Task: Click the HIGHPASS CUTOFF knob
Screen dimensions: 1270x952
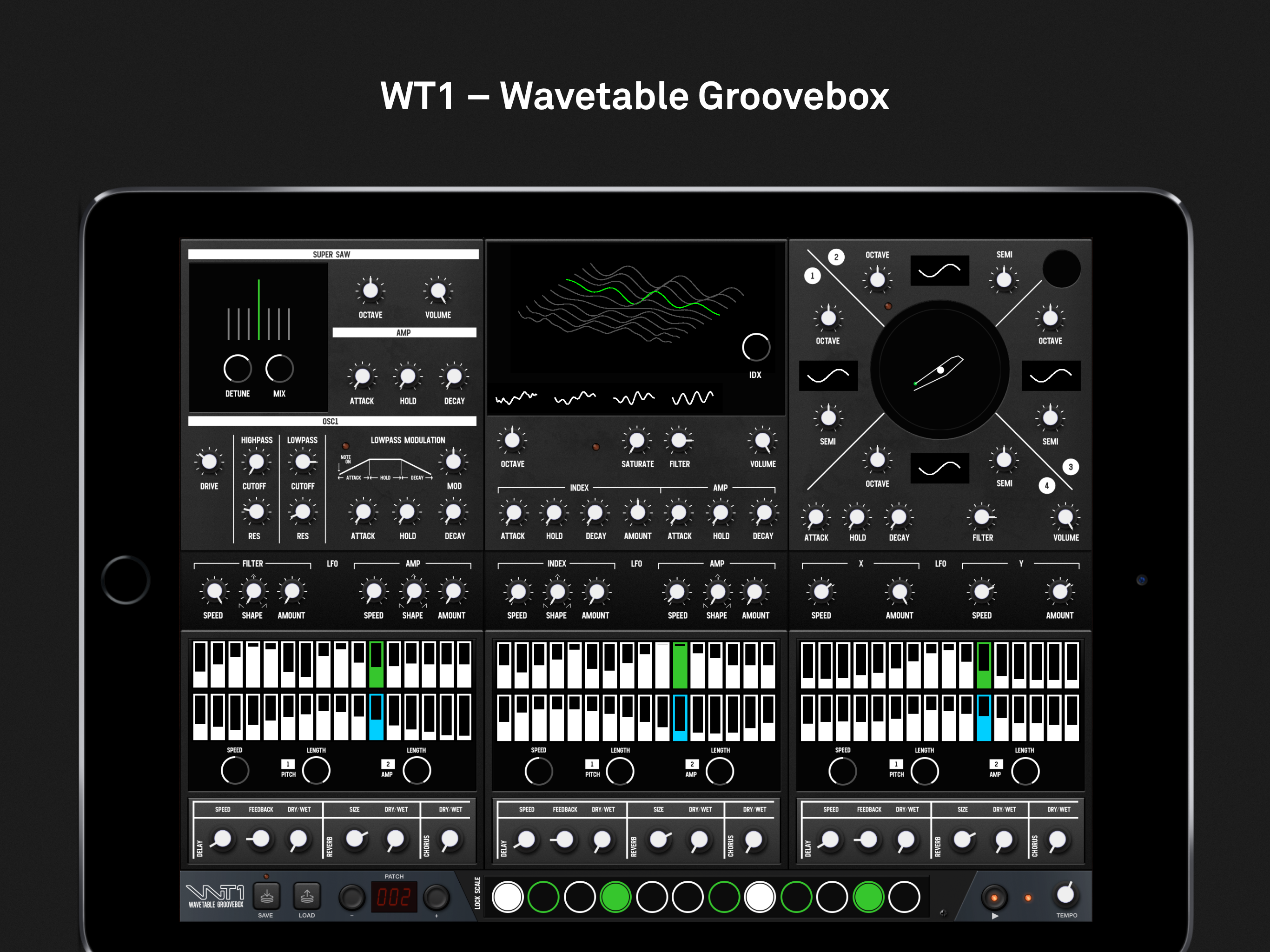Action: [x=256, y=462]
